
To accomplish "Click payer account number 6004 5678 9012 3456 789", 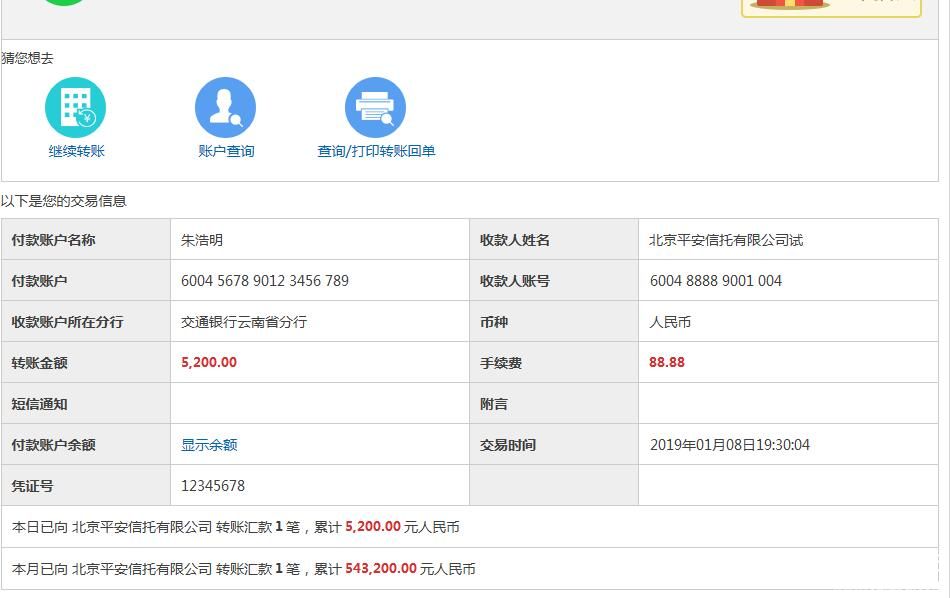I will (265, 281).
